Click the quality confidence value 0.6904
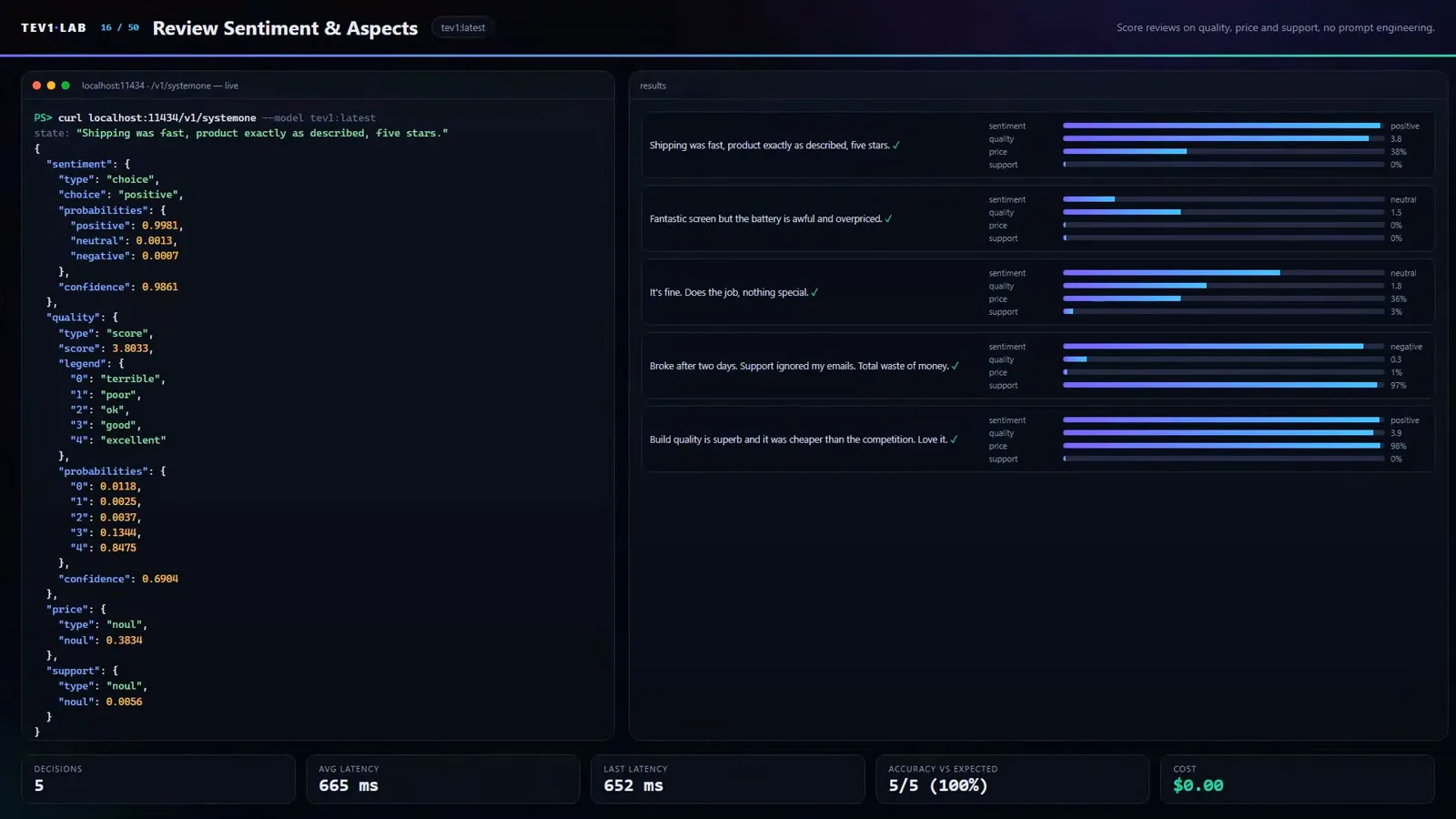 coord(160,580)
